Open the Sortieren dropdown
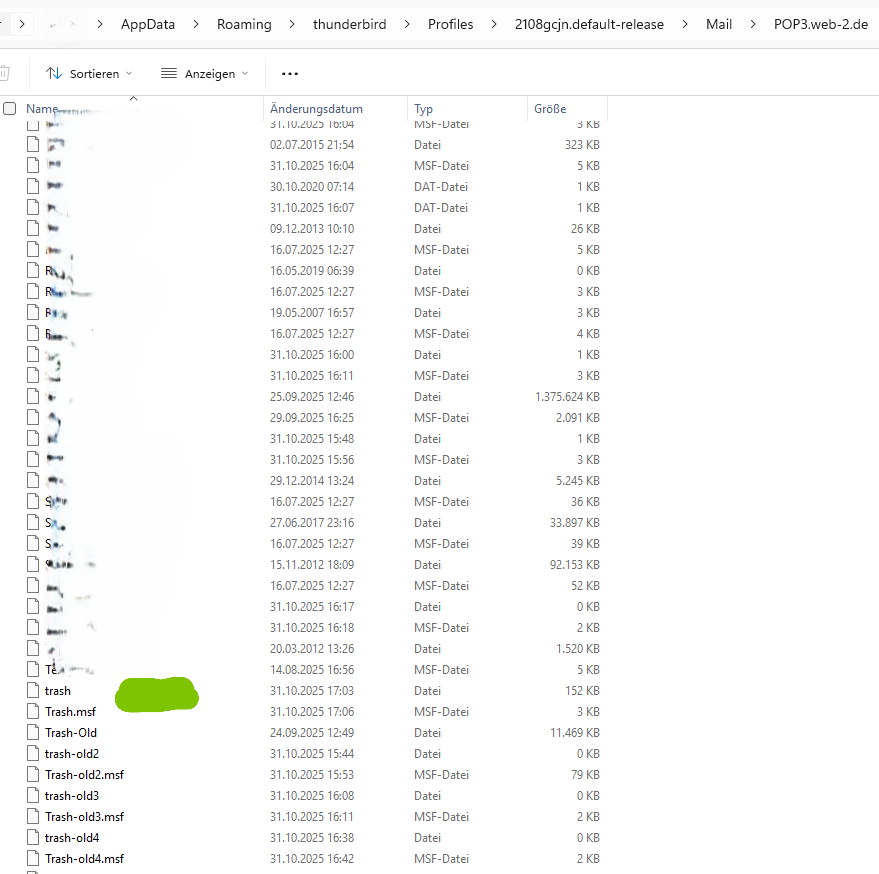Image resolution: width=879 pixels, height=874 pixels. [89, 74]
